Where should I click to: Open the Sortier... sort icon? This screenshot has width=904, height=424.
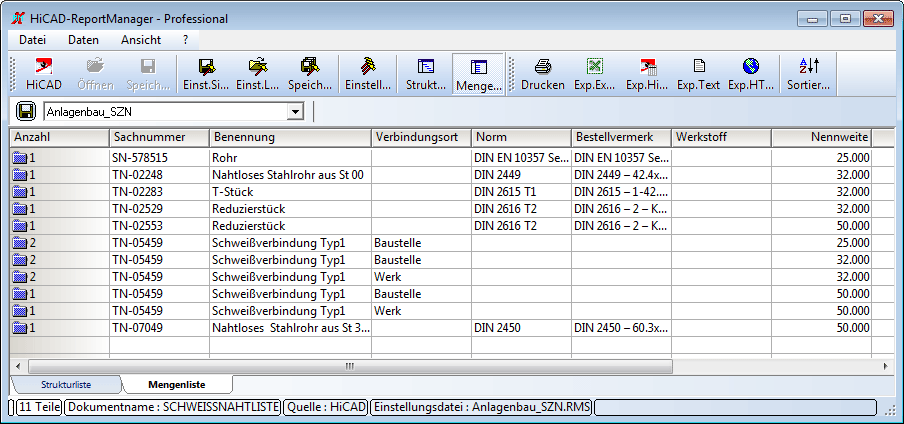809,66
